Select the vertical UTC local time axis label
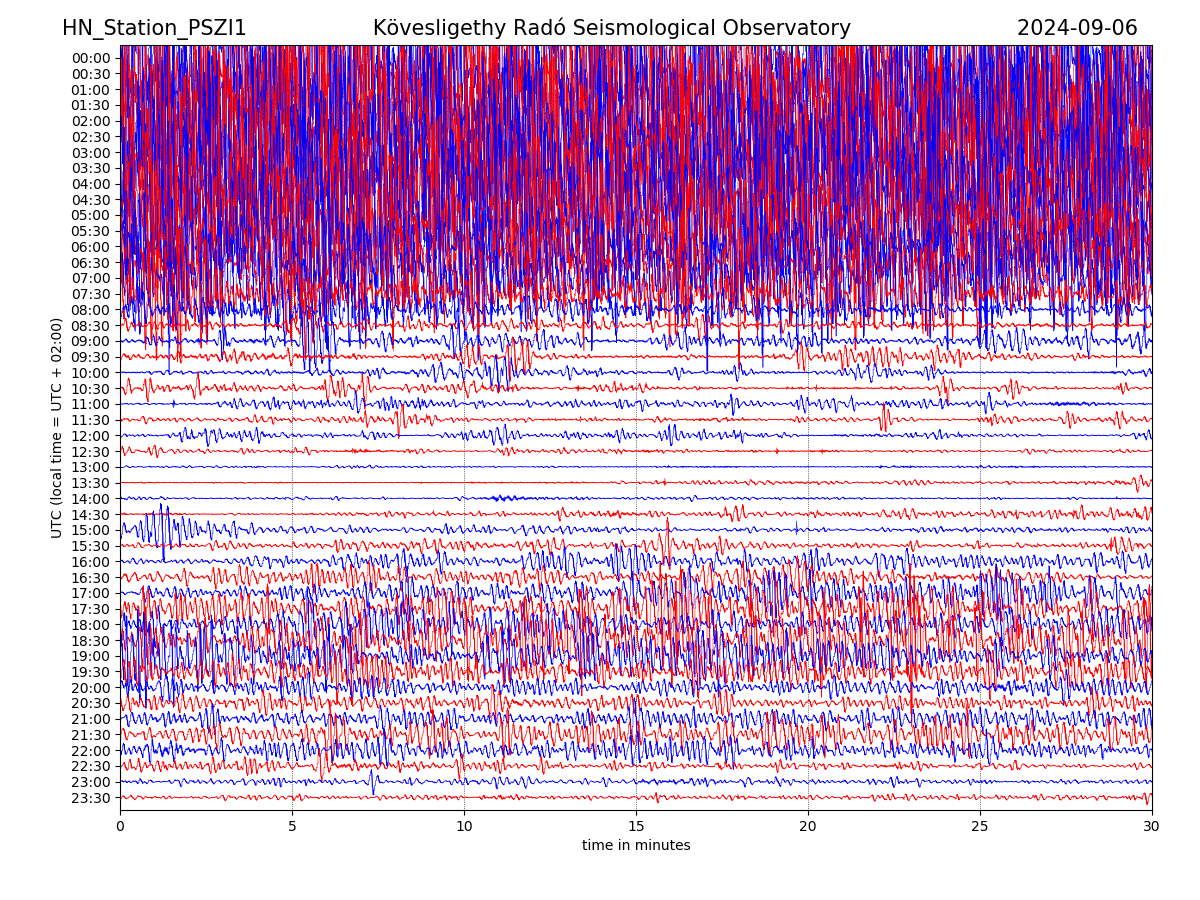The height and width of the screenshot is (900, 1200). tap(57, 428)
